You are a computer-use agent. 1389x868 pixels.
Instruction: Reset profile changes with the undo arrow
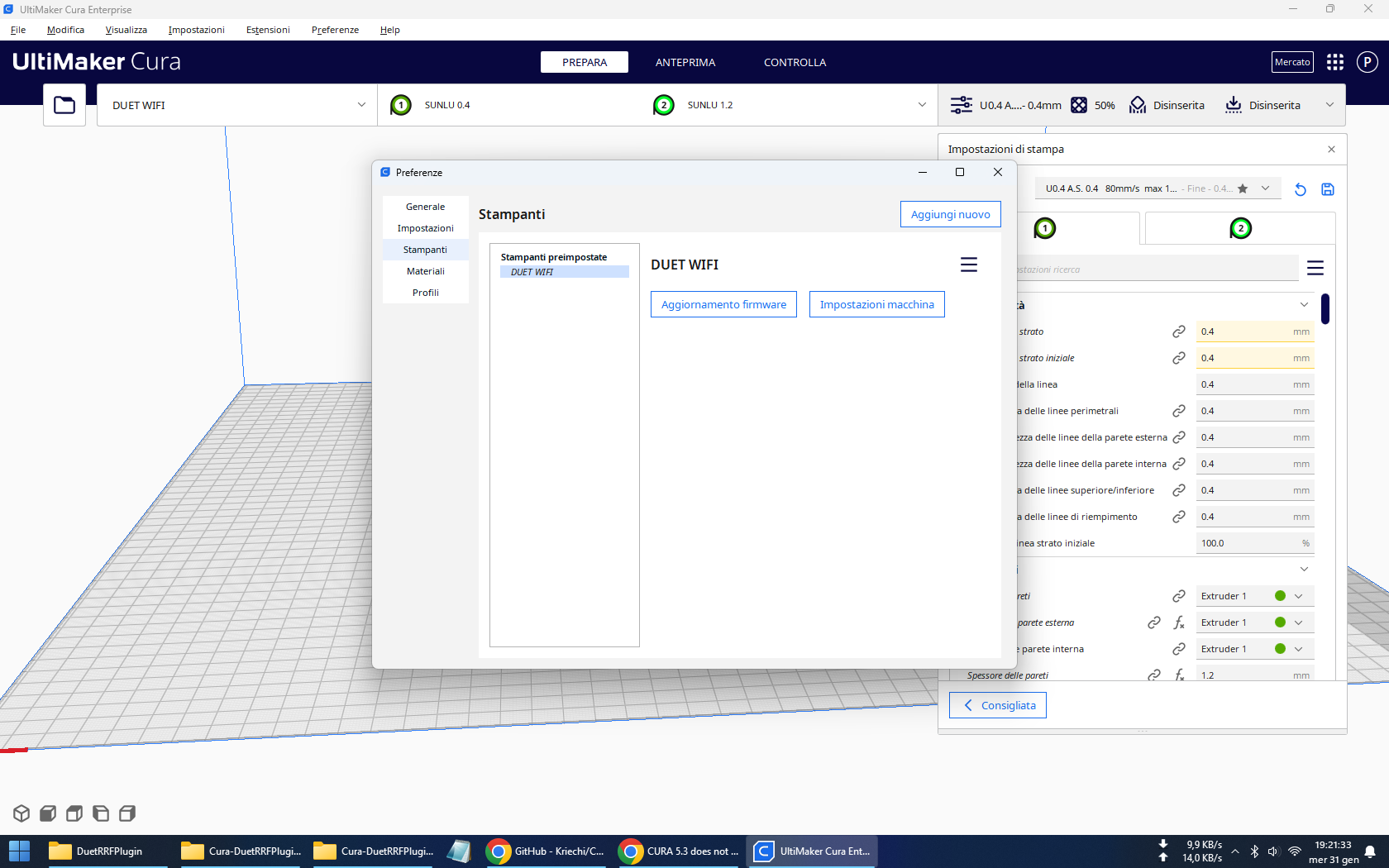tap(1301, 189)
